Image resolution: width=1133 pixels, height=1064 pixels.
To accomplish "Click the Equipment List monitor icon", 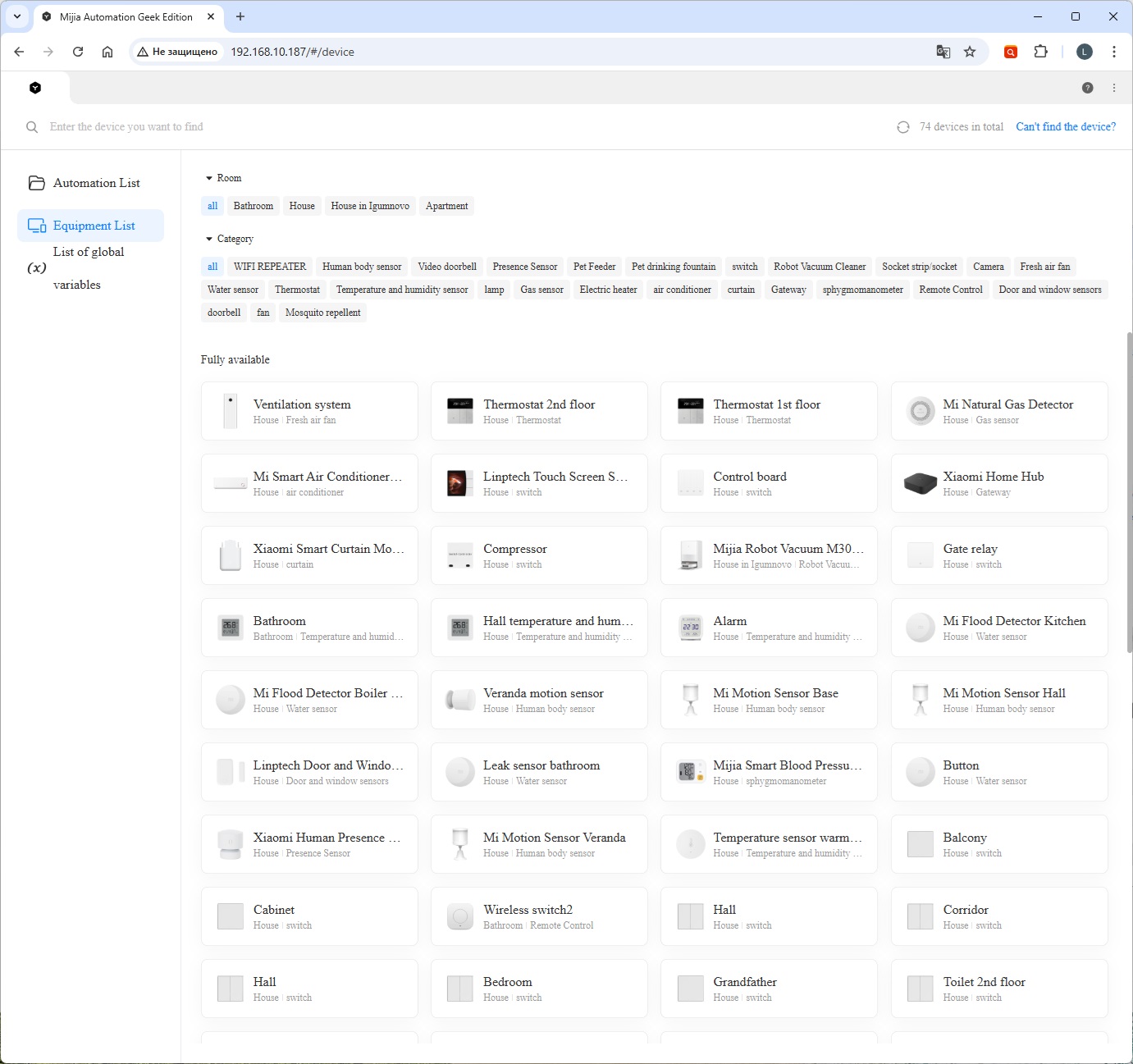I will pos(37,226).
